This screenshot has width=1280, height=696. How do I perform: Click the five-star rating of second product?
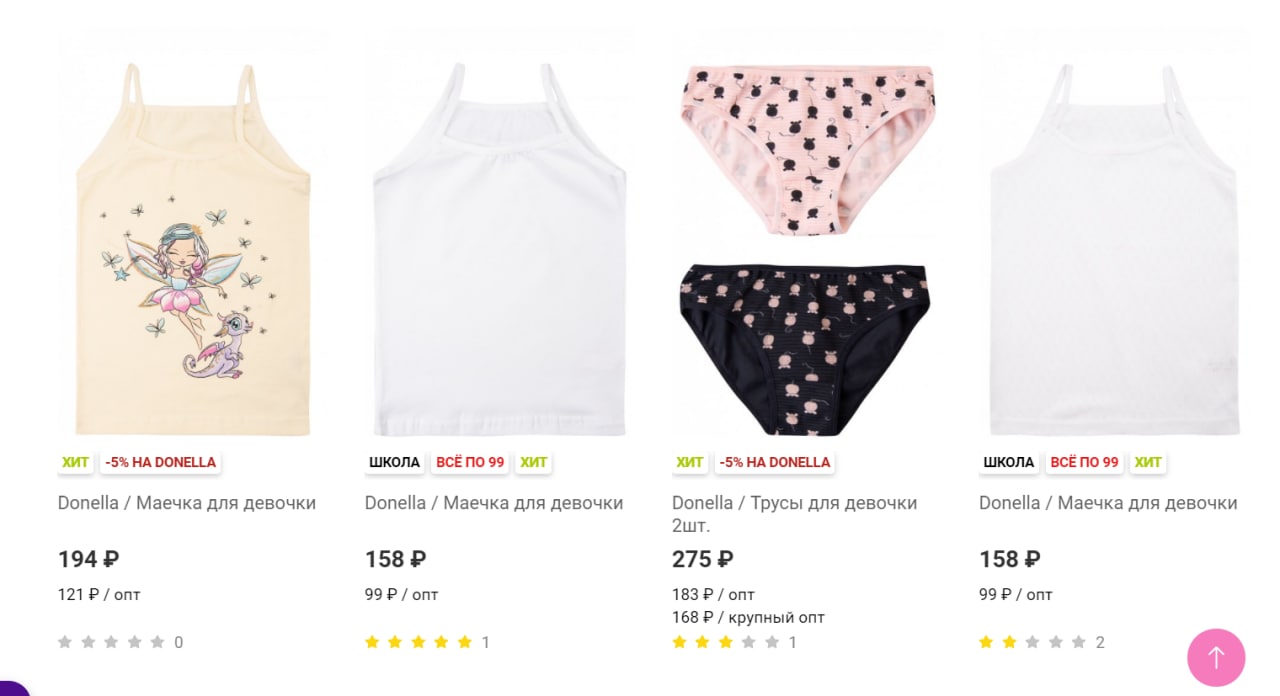[418, 642]
